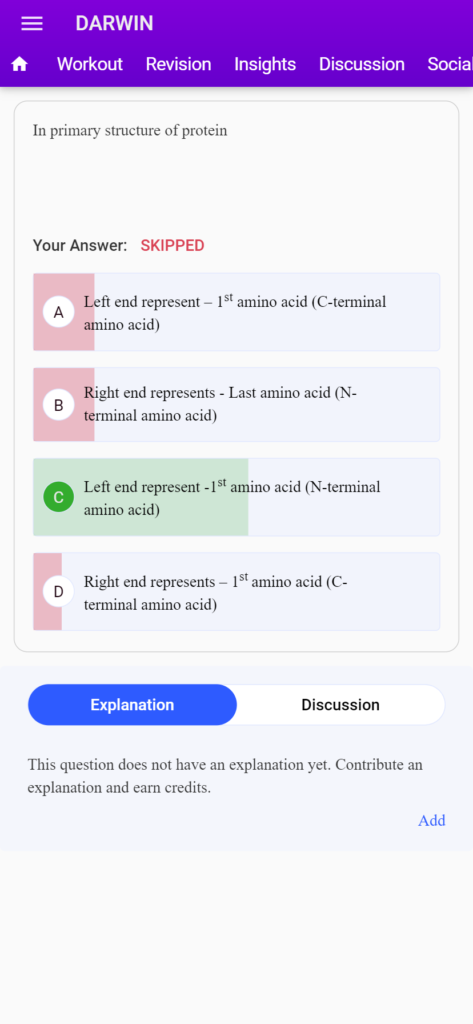Choose answer 'Left end represent – 1st amino acid (C-terminal)'

(236, 312)
